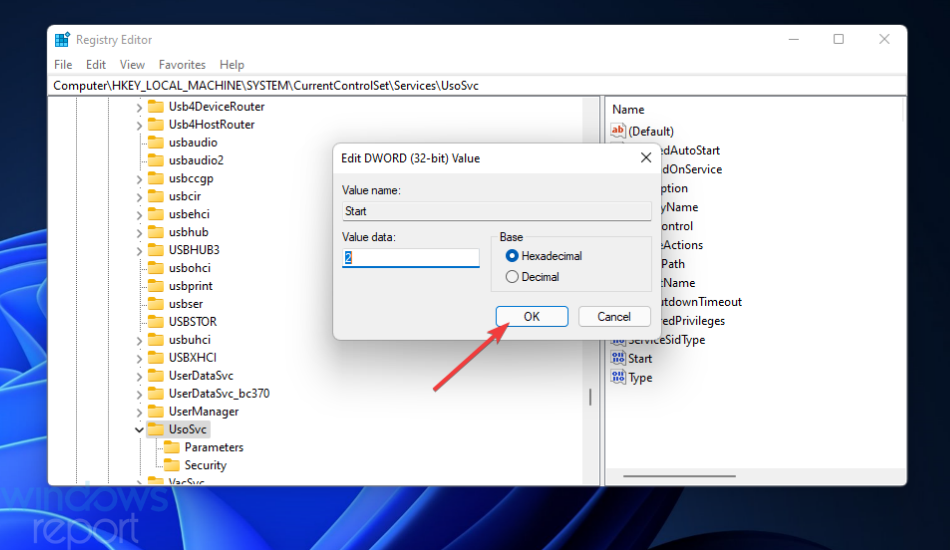Click the Registry Editor app icon in title bar
This screenshot has height=550, width=950.
point(62,40)
